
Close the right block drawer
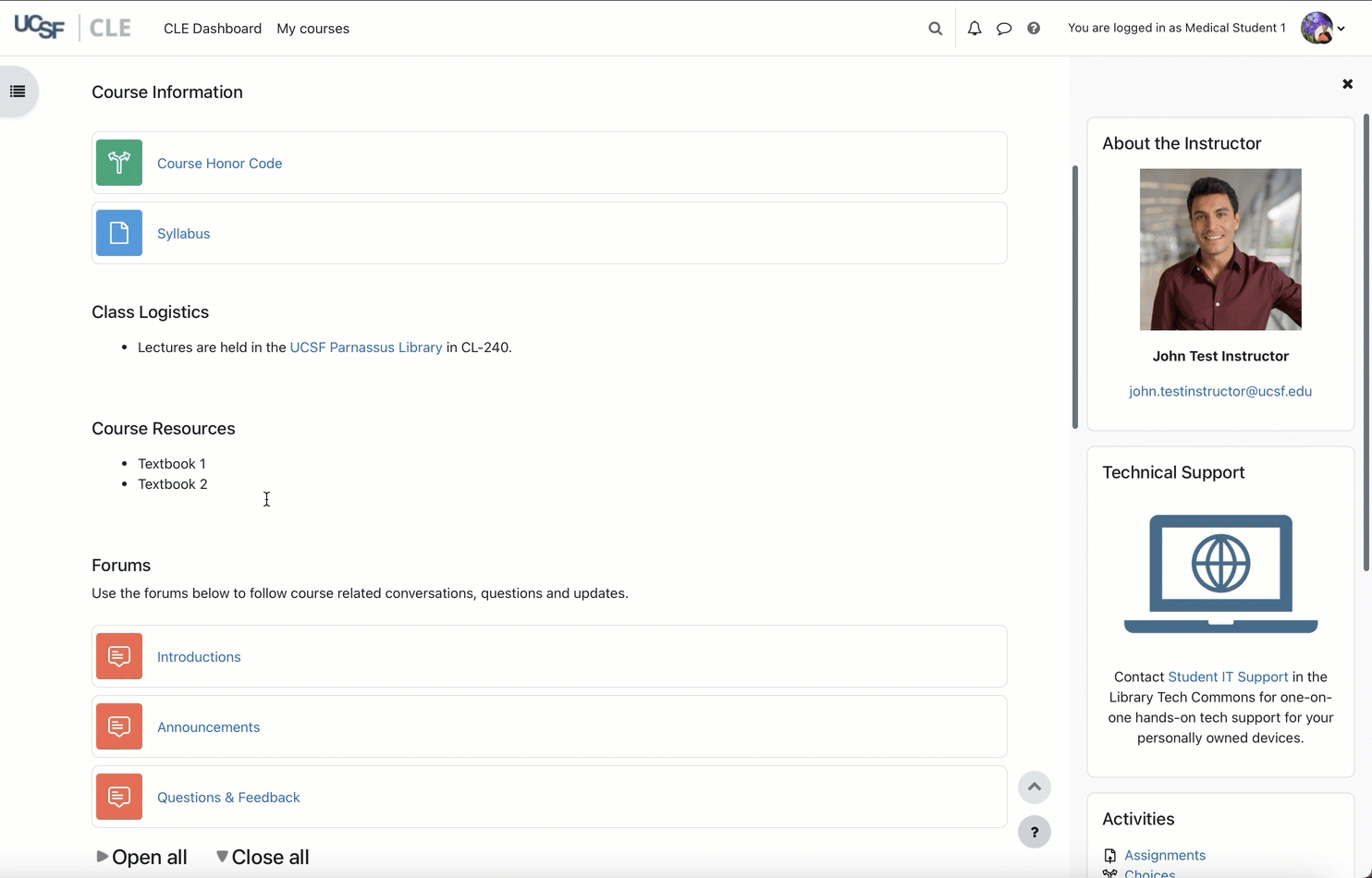[1347, 84]
